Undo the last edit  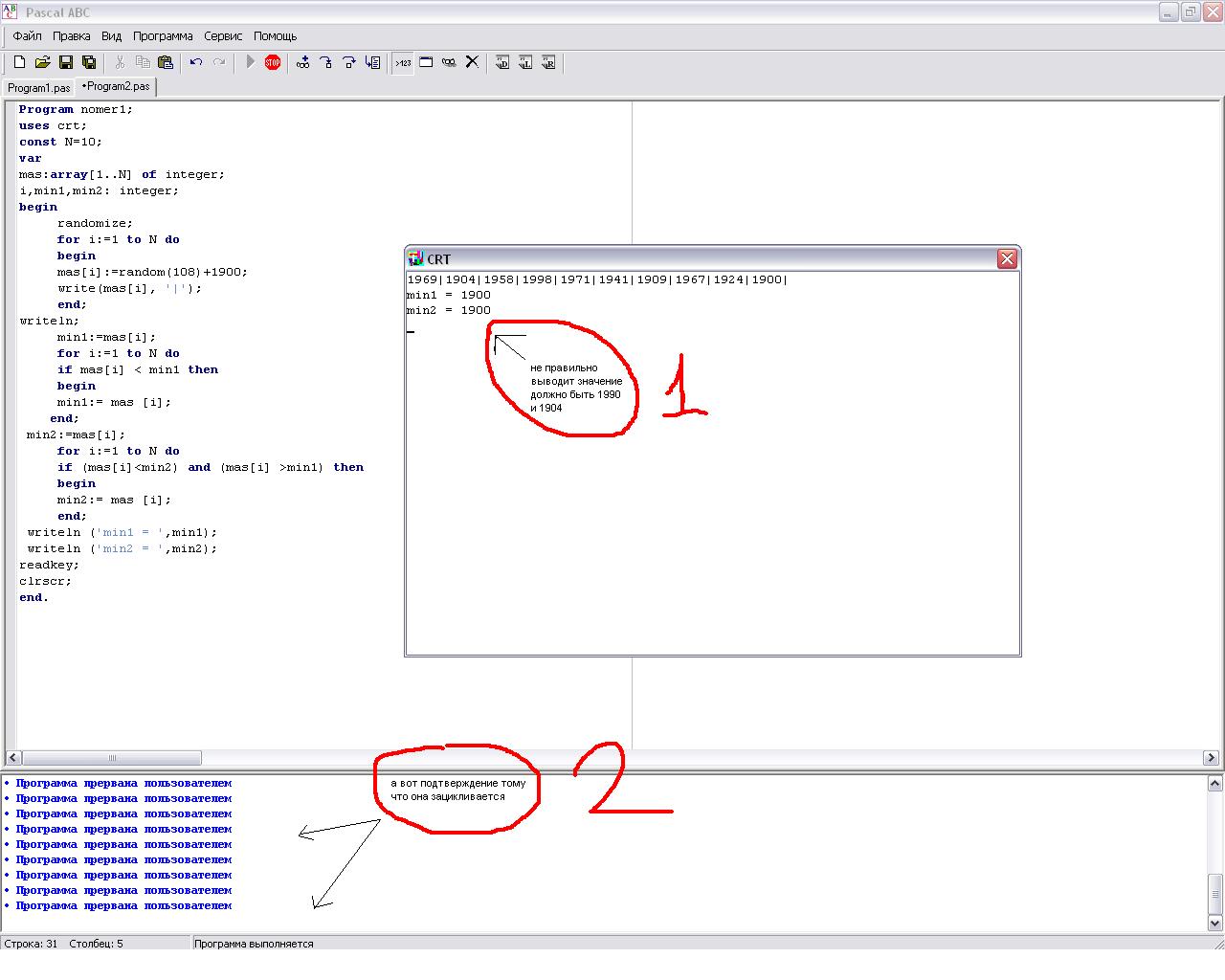[196, 63]
